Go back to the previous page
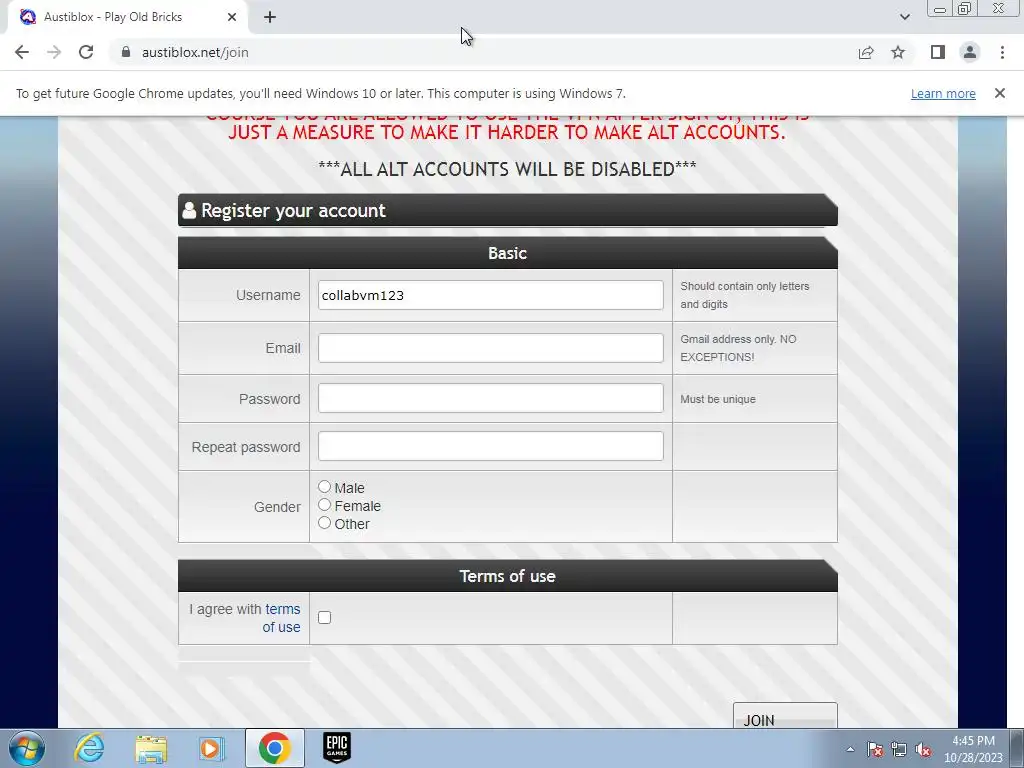 [x=22, y=52]
